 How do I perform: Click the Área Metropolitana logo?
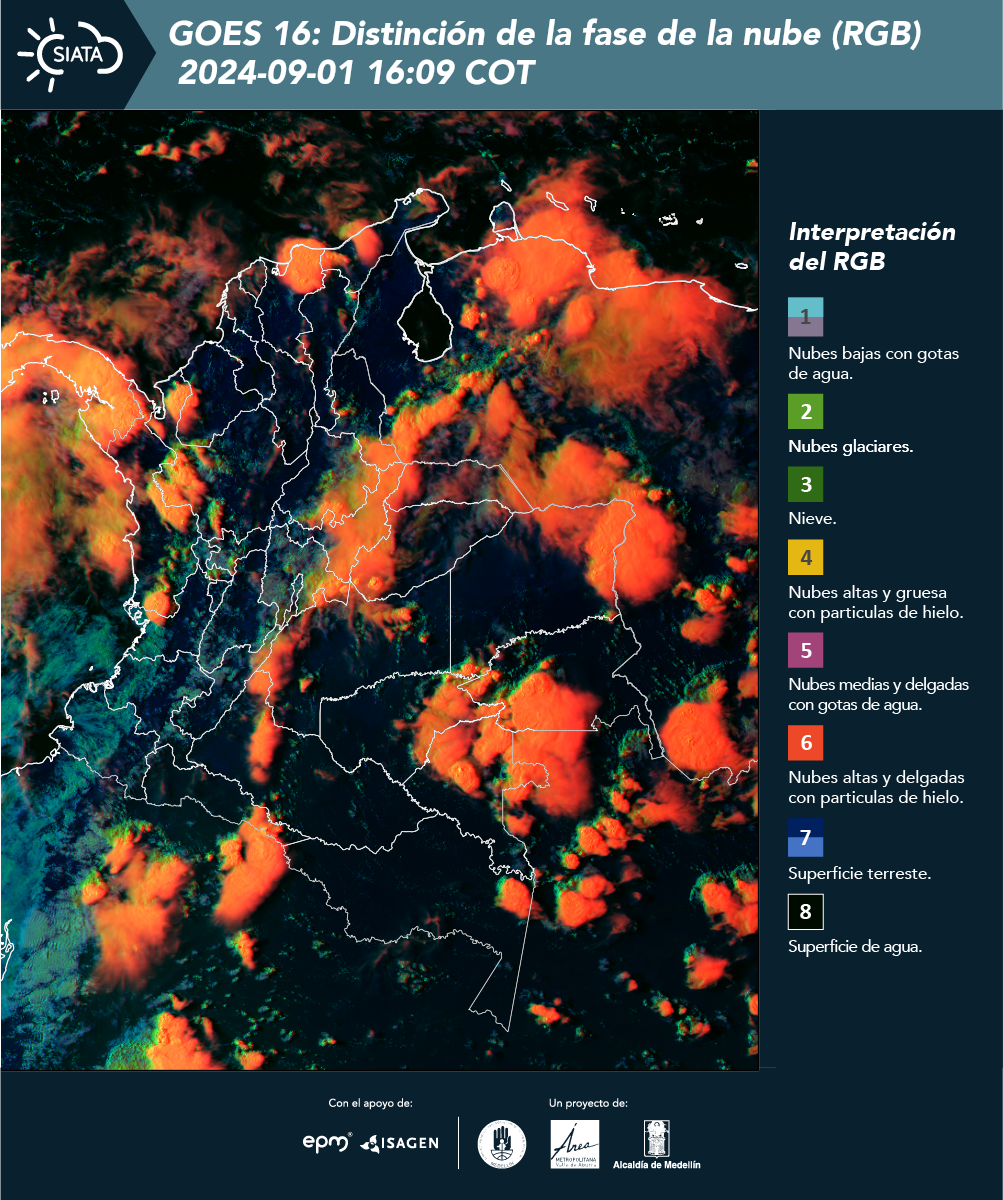click(x=575, y=1143)
